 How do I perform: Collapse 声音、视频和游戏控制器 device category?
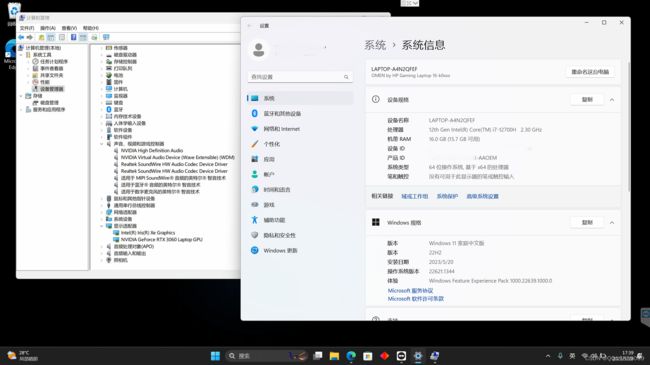102,144
